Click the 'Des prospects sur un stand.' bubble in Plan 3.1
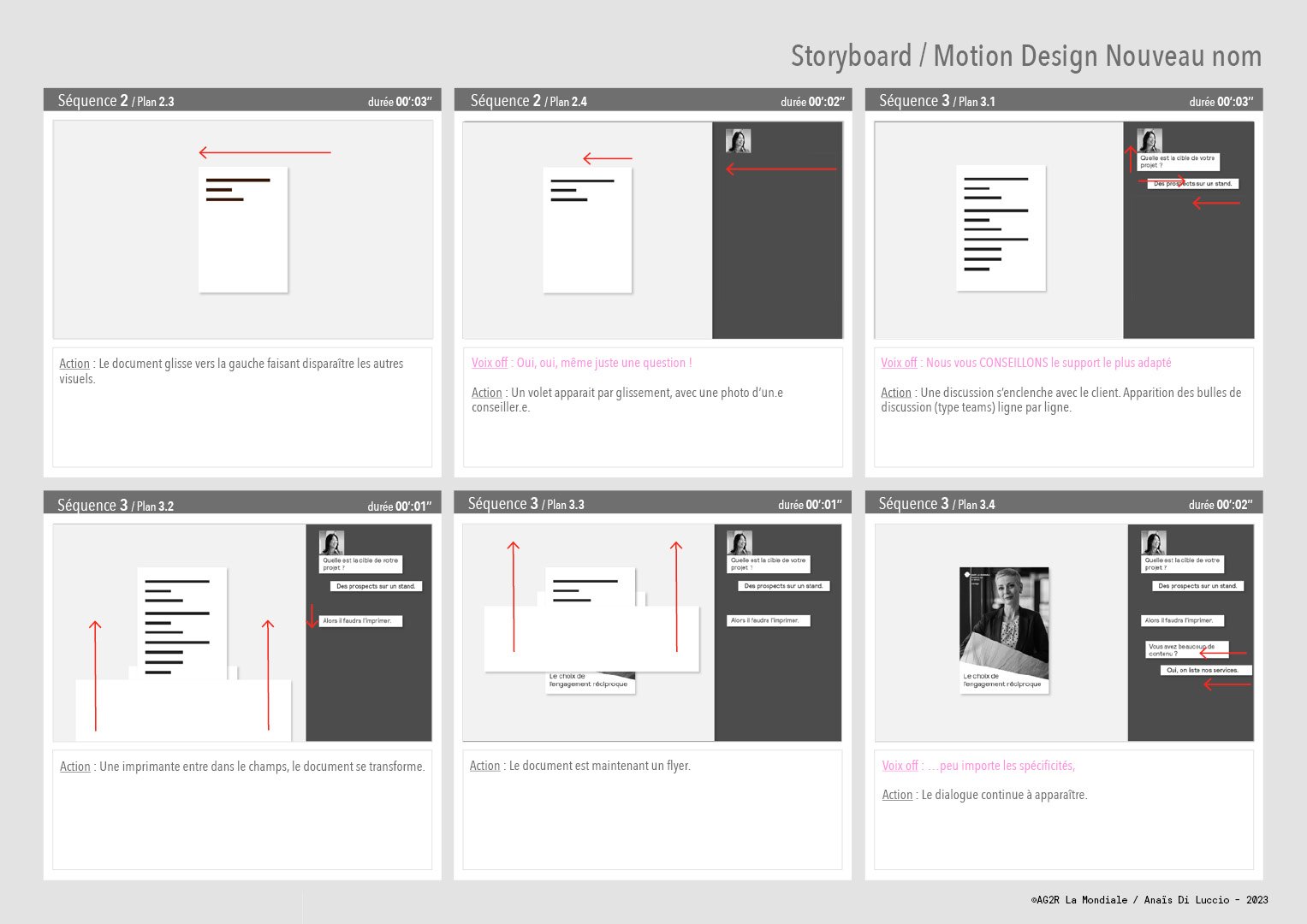 (x=1192, y=184)
